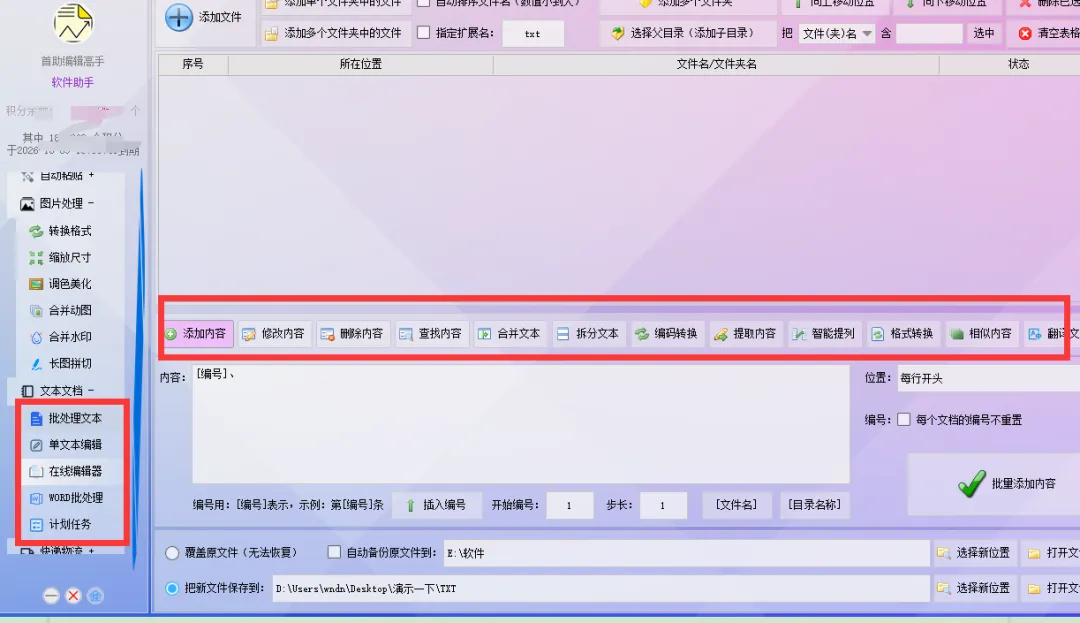Viewport: 1080px width, 623px height.
Task: Click 添加多个文件夹中的文件 button
Action: [x=334, y=33]
